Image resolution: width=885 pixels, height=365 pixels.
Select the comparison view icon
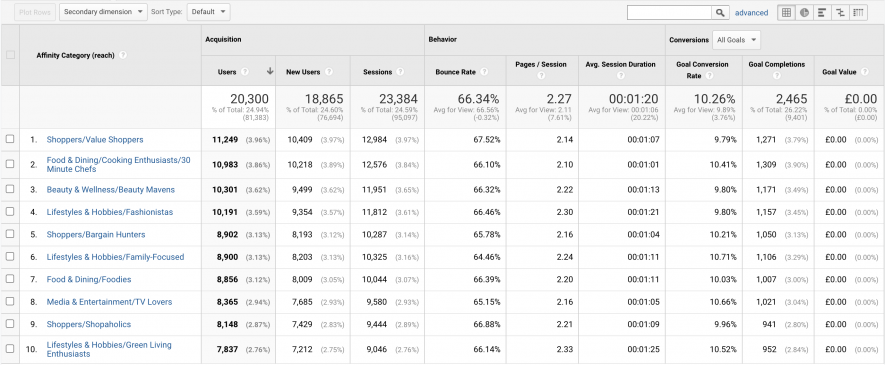point(840,12)
